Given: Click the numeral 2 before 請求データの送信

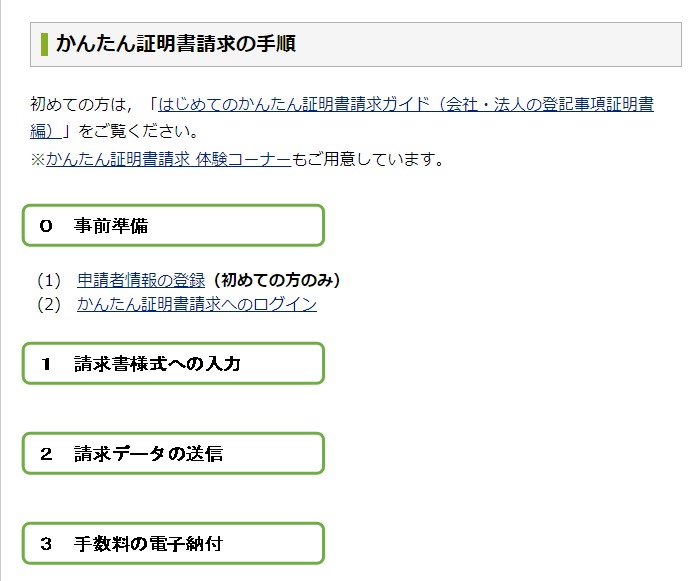Looking at the screenshot, I should (x=46, y=454).
